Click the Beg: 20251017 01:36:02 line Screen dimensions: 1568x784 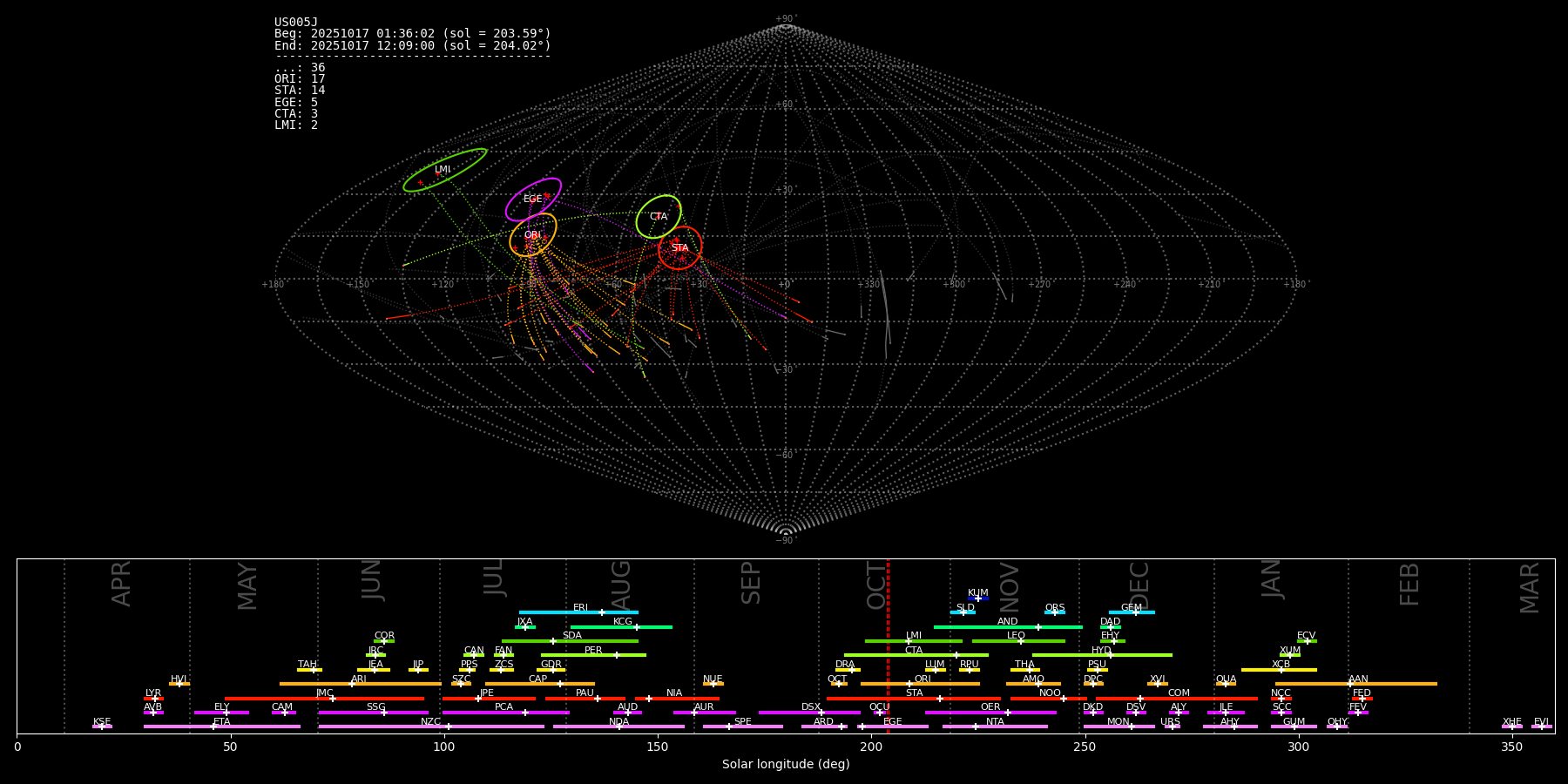pos(413,34)
